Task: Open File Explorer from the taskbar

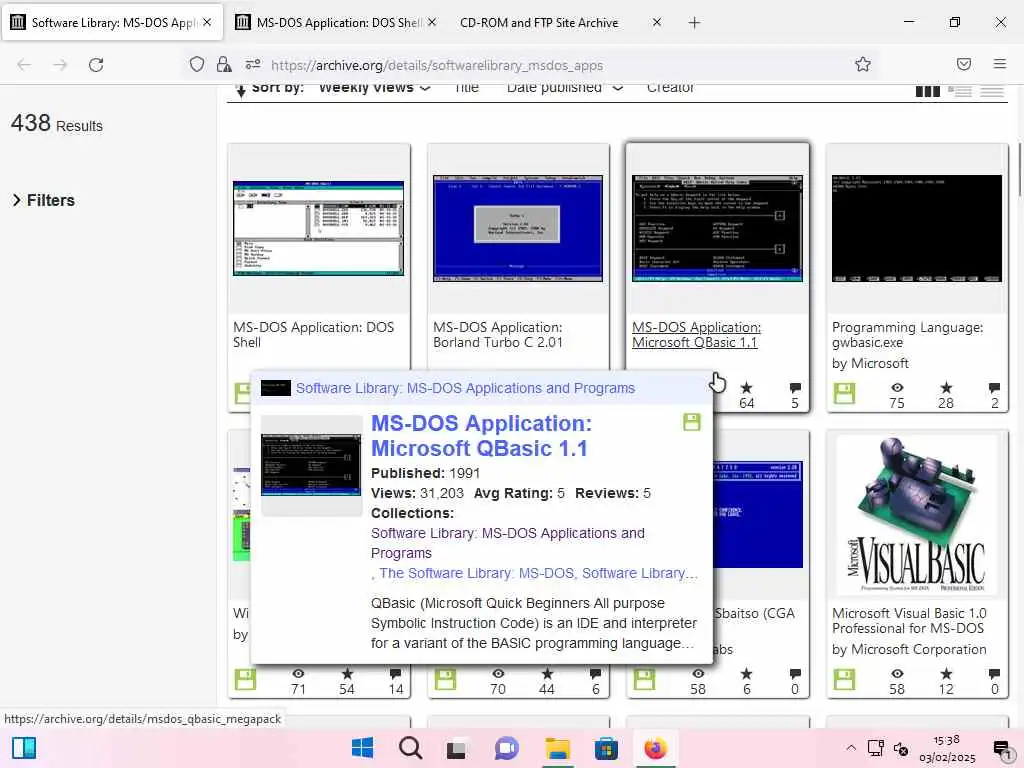Action: click(558, 748)
